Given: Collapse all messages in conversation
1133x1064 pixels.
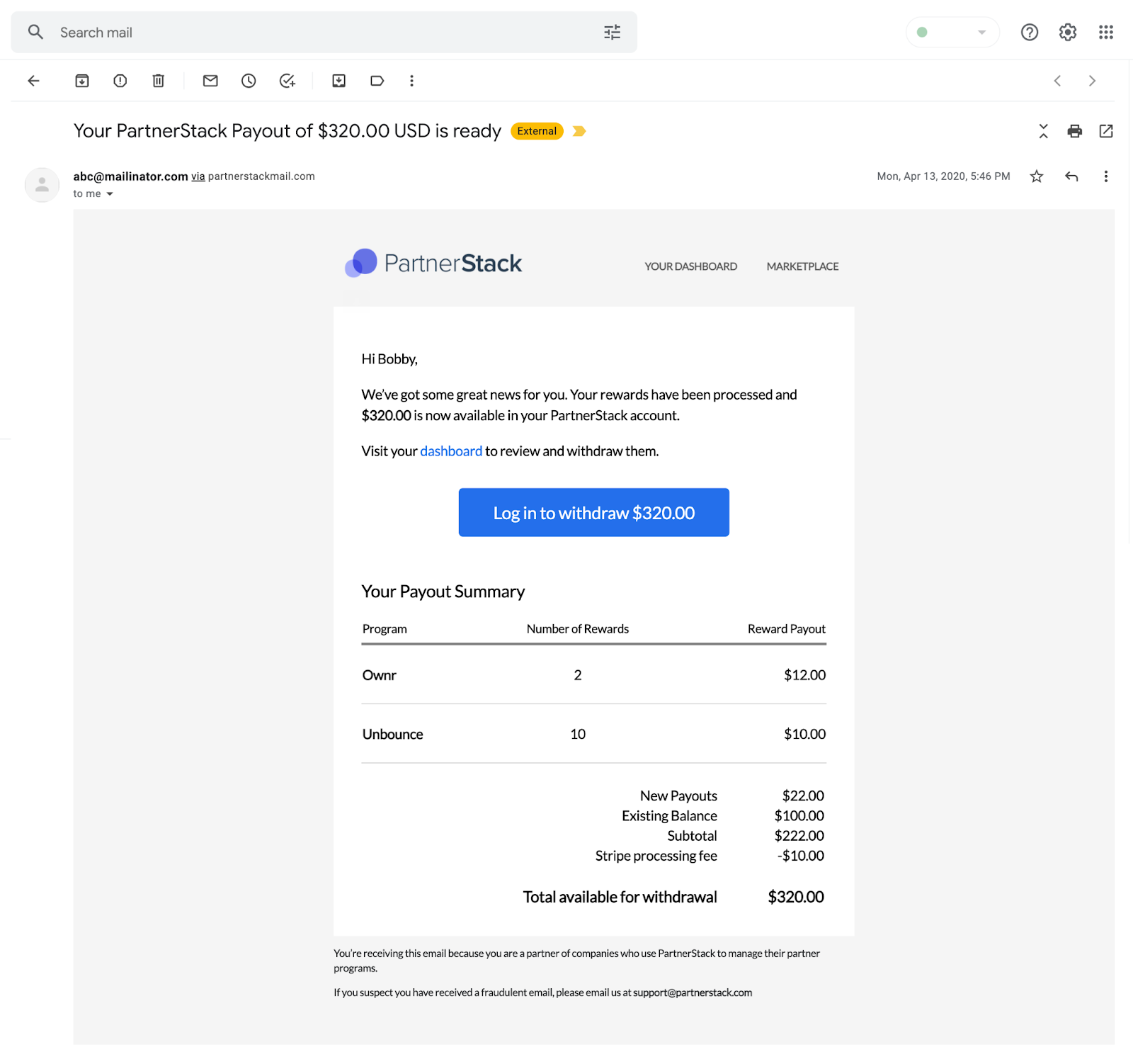Looking at the screenshot, I should point(1043,131).
